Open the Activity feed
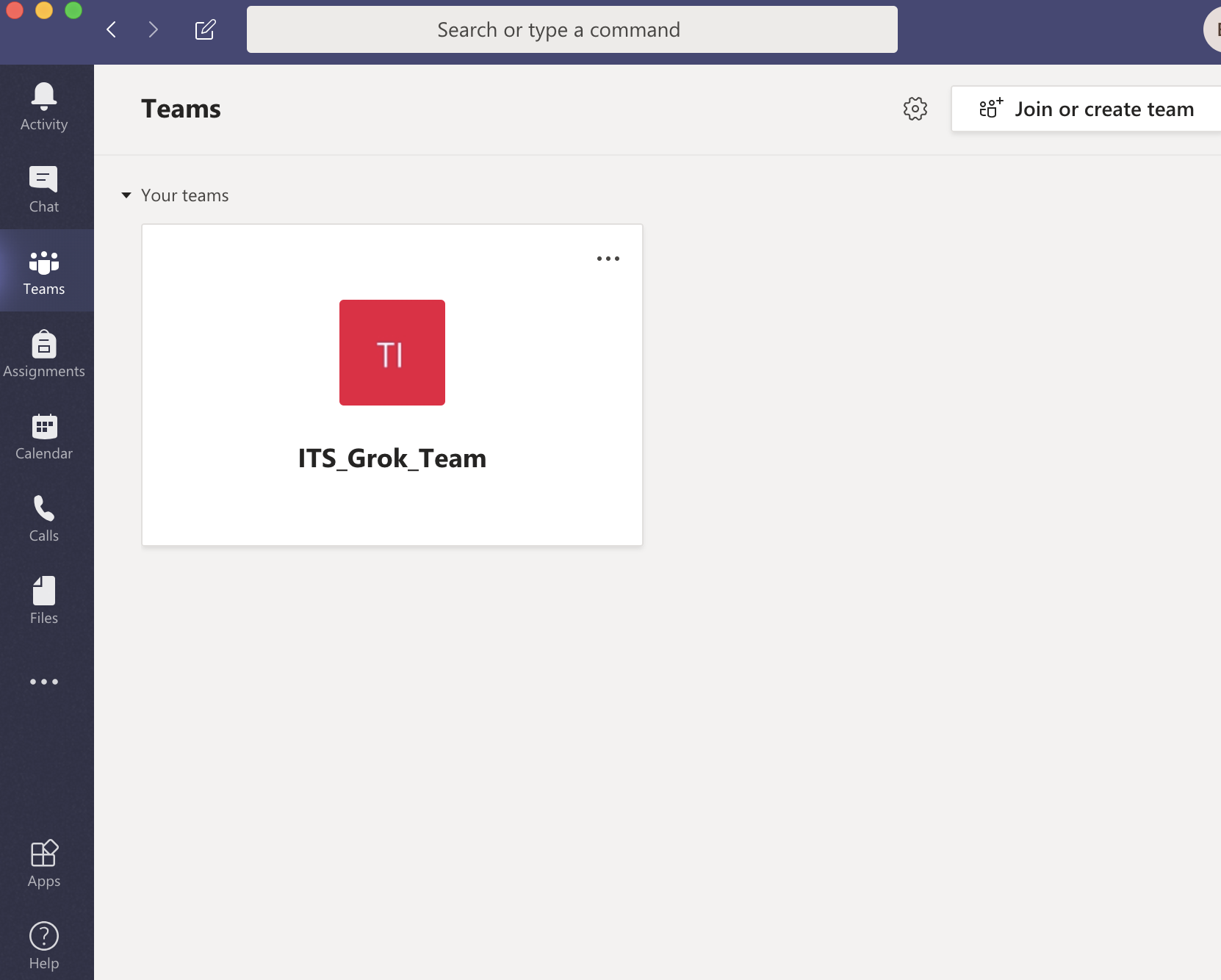Screen dimensions: 1221x980 click(x=44, y=107)
